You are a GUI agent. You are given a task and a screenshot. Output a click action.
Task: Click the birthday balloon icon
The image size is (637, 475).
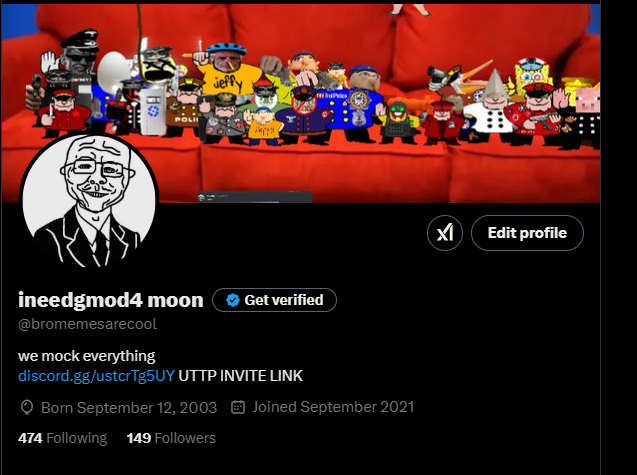[27, 408]
